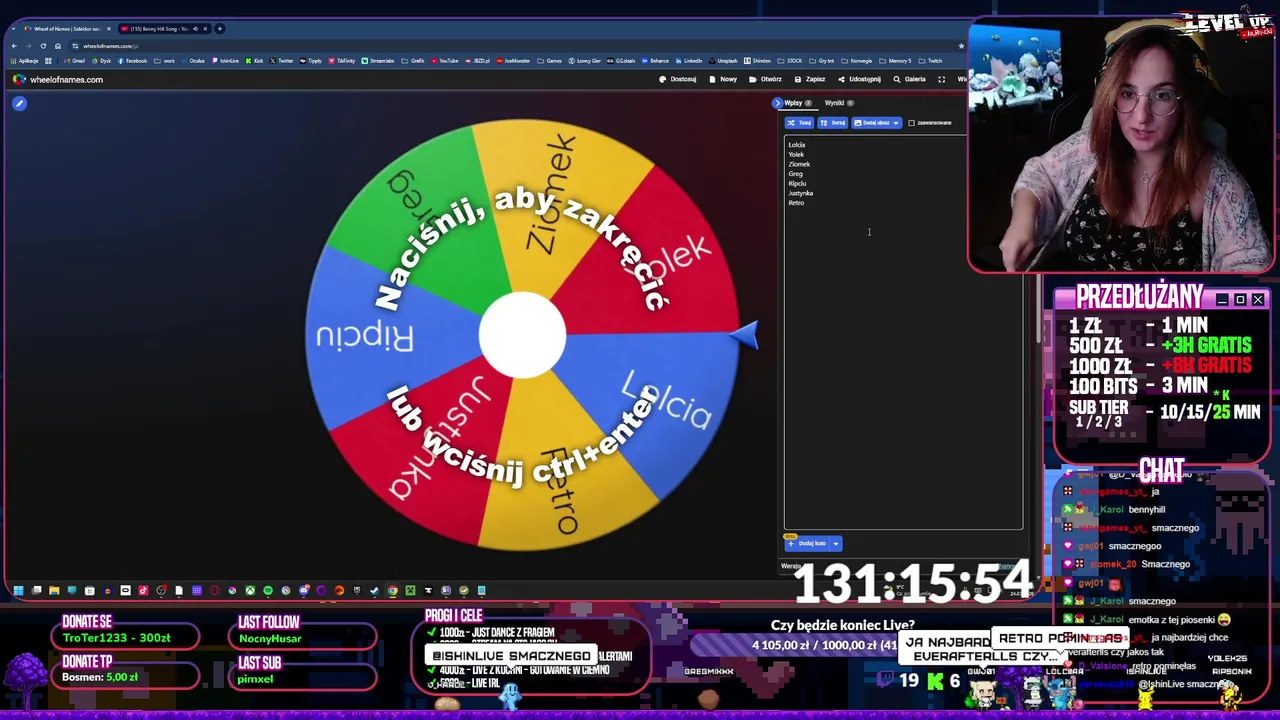The image size is (1280, 720).
Task: Open the Windows Start menu
Action: (x=18, y=590)
